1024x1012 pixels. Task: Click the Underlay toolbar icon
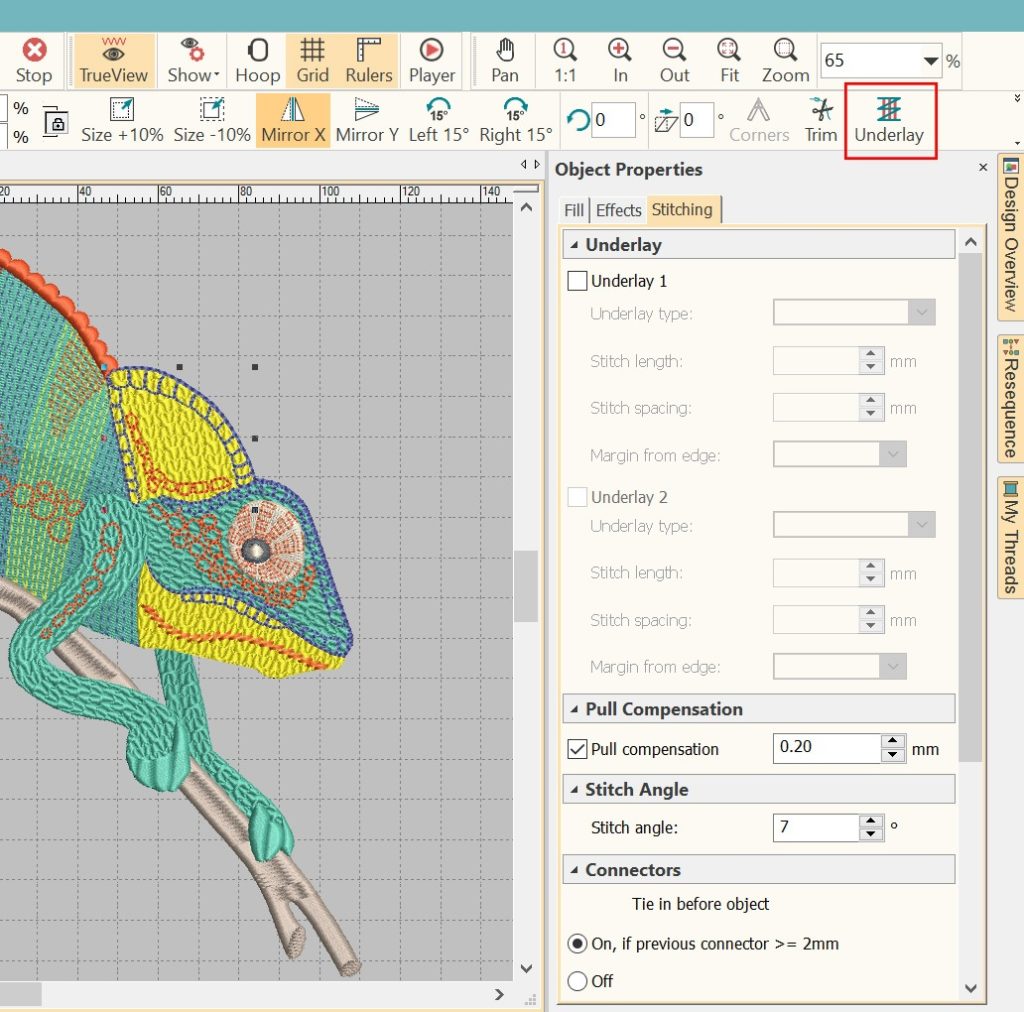click(x=889, y=120)
